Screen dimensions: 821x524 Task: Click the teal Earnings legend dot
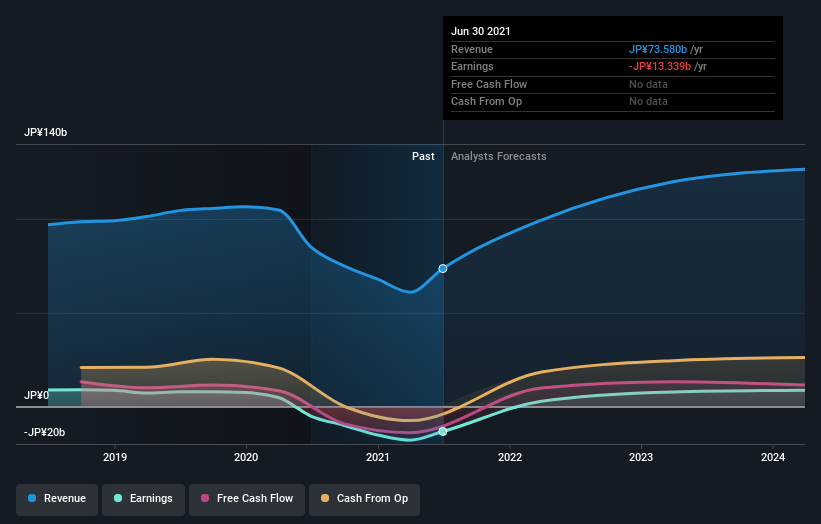118,498
